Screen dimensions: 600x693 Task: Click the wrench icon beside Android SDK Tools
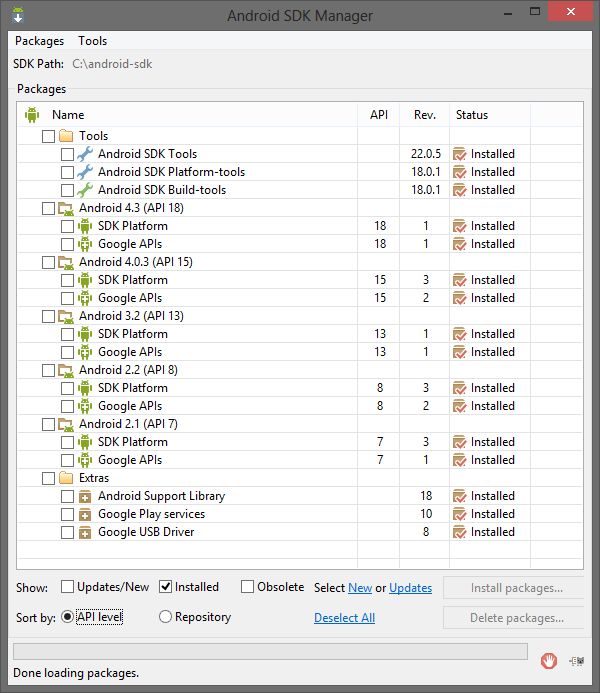pos(85,154)
